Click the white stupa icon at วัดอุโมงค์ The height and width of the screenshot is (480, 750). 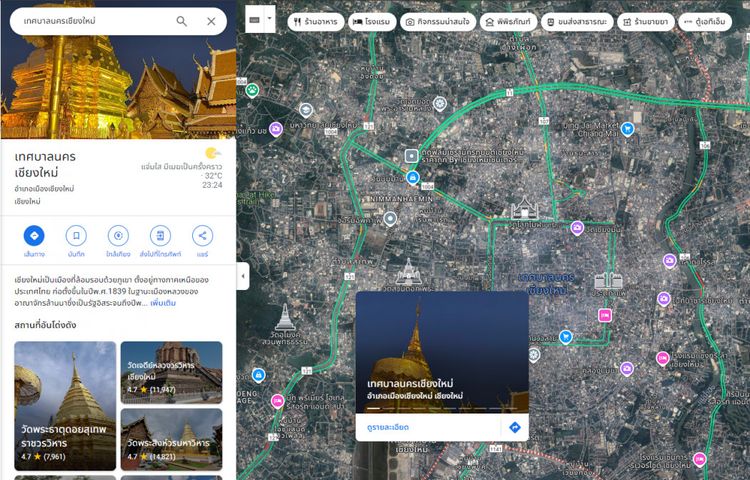pos(285,317)
